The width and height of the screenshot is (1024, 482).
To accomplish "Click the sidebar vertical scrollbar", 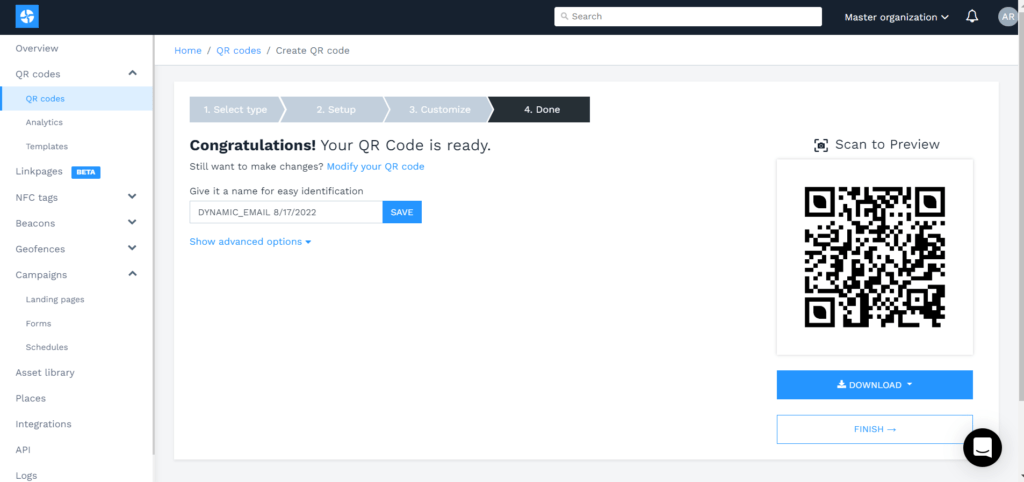I will pyautogui.click(x=153, y=244).
